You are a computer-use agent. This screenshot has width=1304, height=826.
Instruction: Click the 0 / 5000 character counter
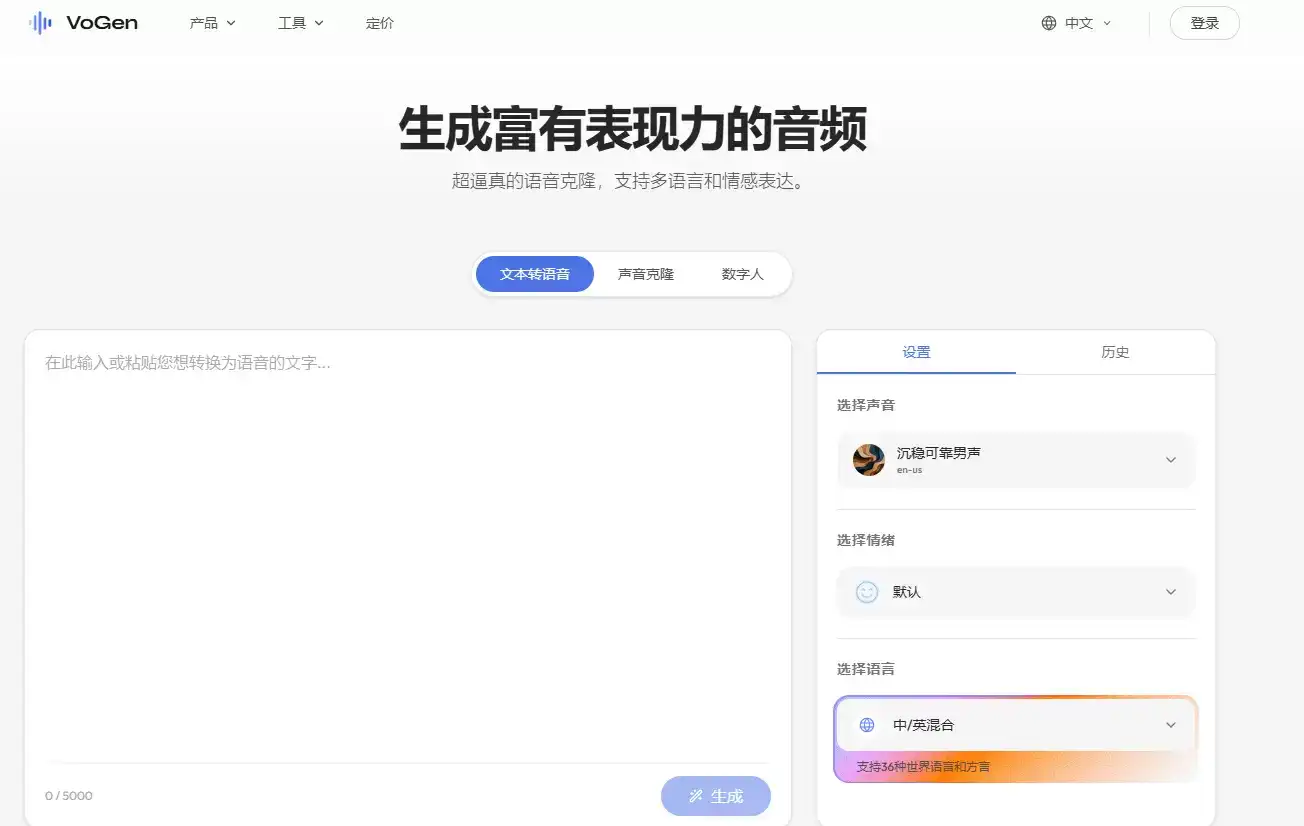pos(69,796)
